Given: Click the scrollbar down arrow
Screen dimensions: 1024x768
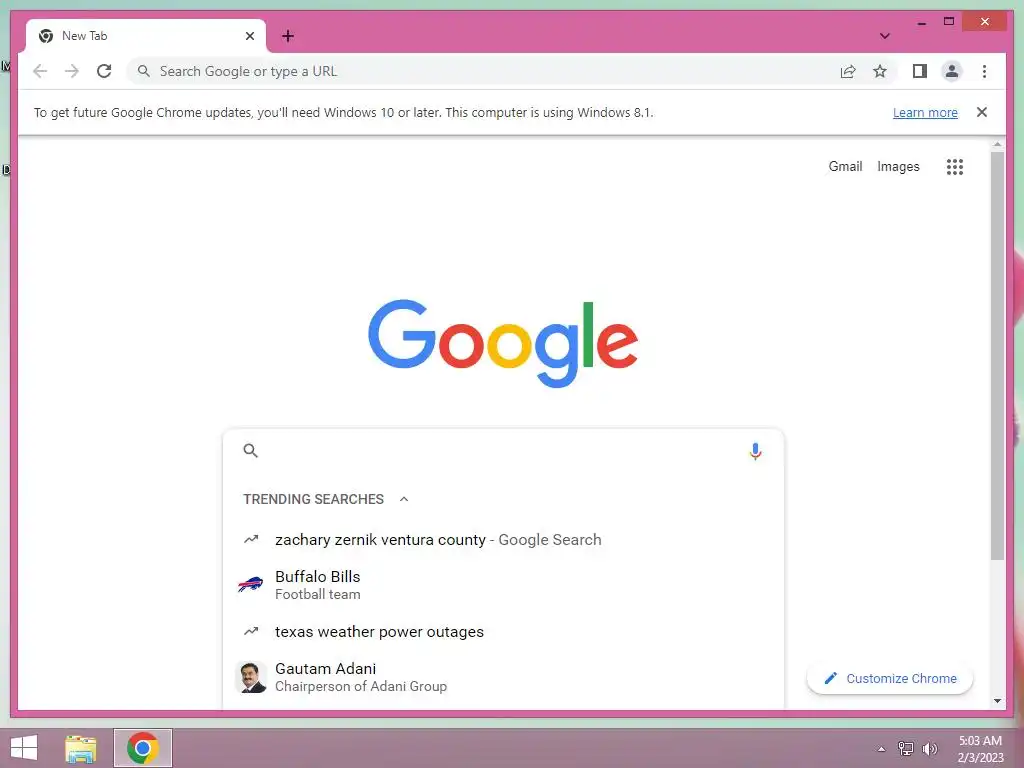Looking at the screenshot, I should click(x=997, y=701).
